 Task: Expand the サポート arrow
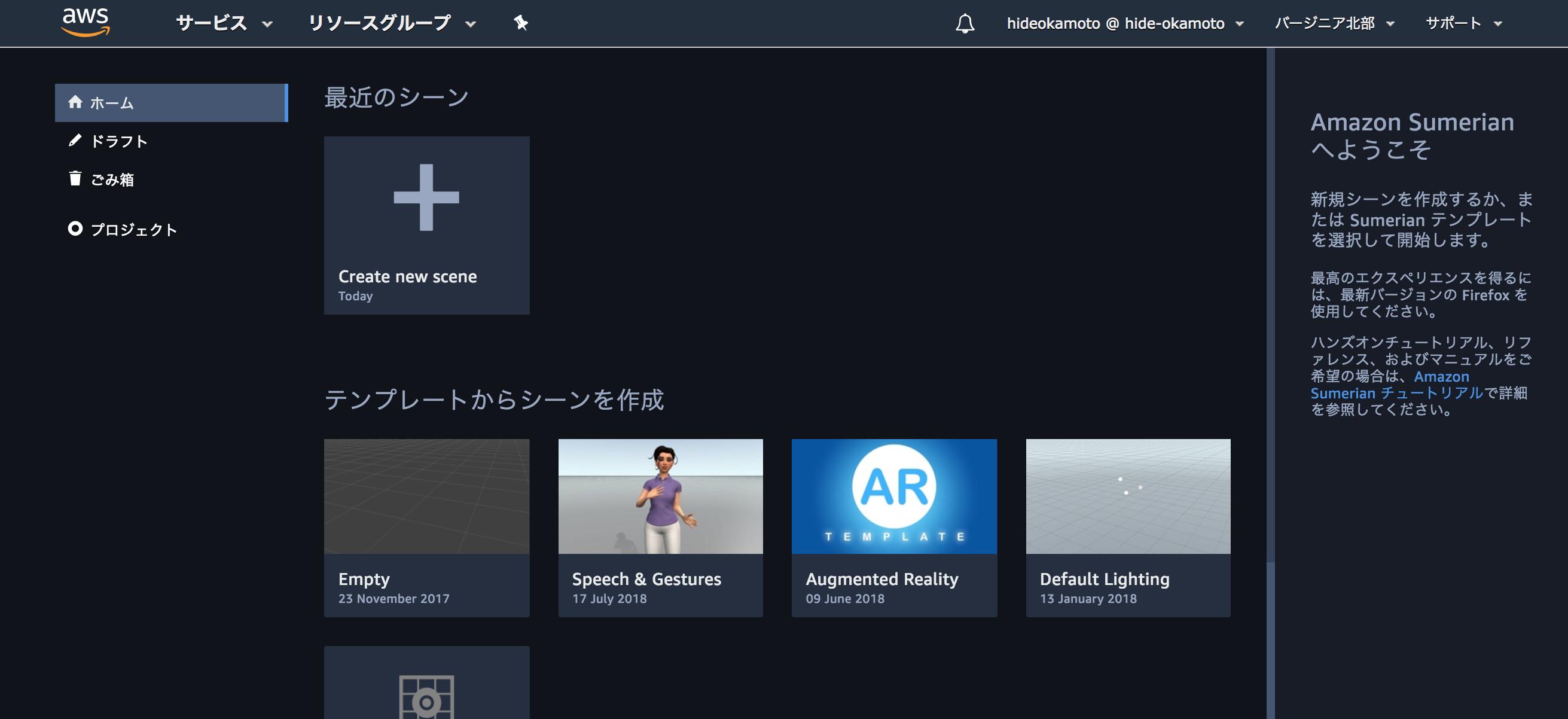coord(1498,25)
